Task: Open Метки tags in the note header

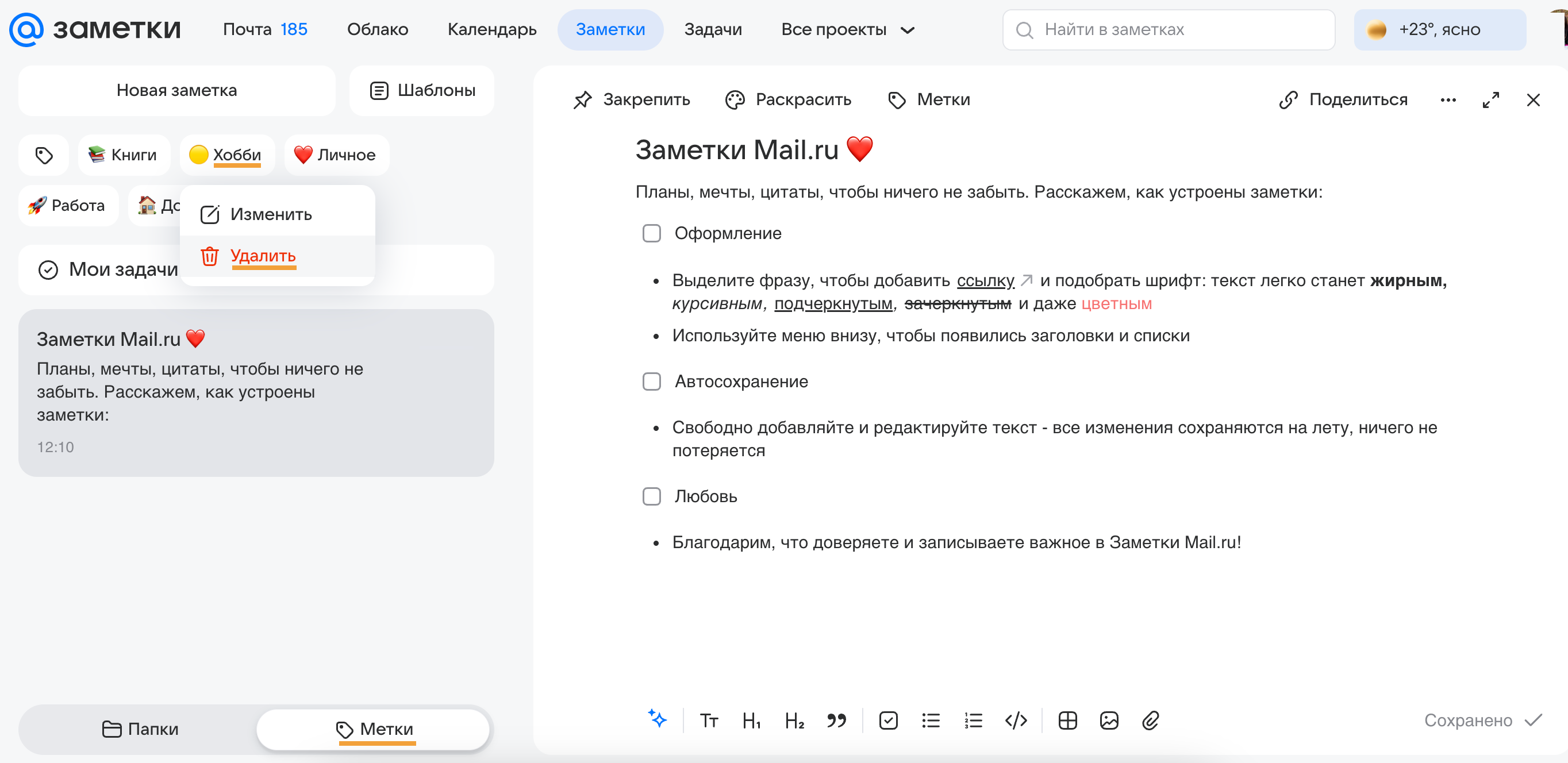Action: click(929, 99)
